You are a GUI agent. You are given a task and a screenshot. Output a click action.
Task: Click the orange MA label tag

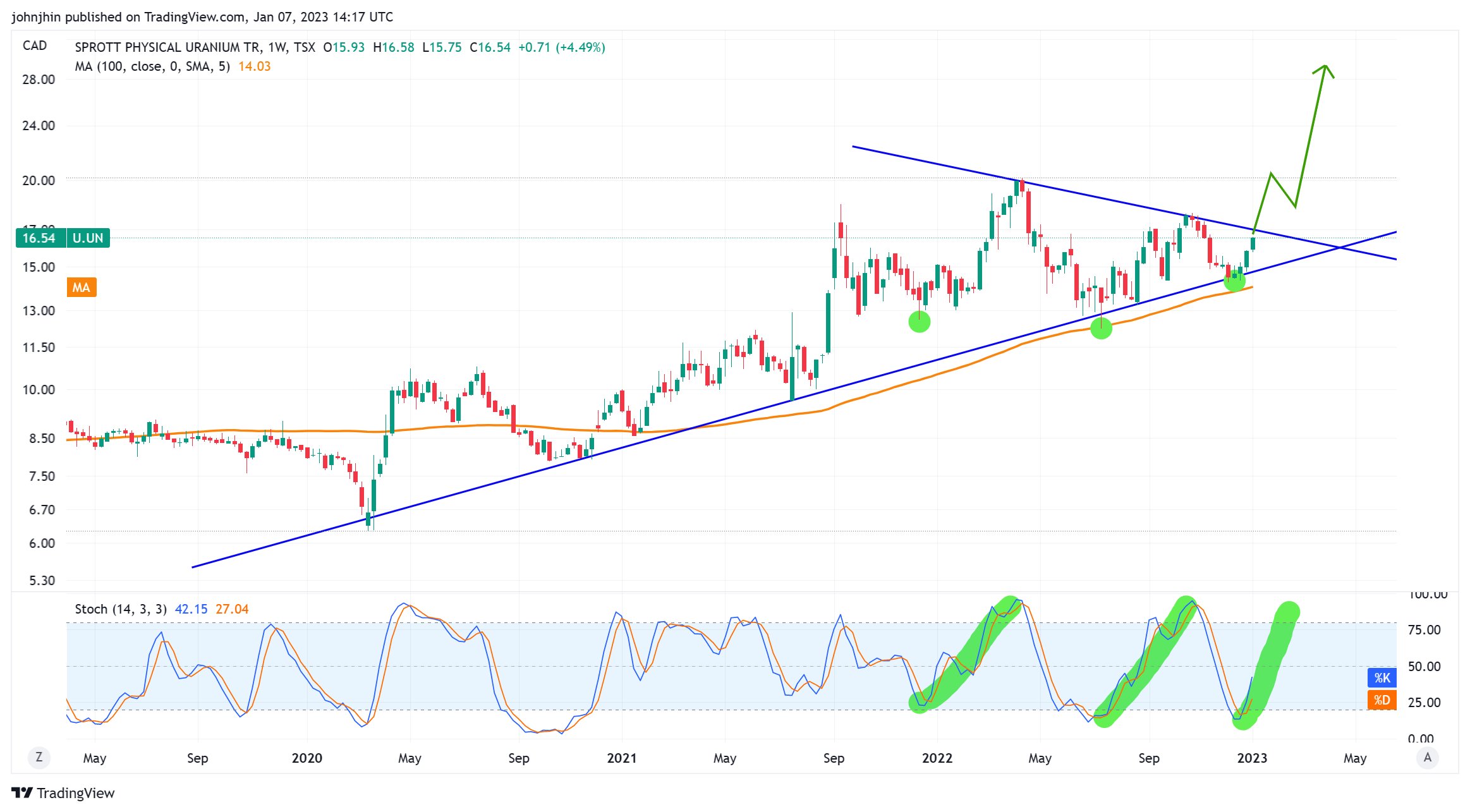pos(81,288)
